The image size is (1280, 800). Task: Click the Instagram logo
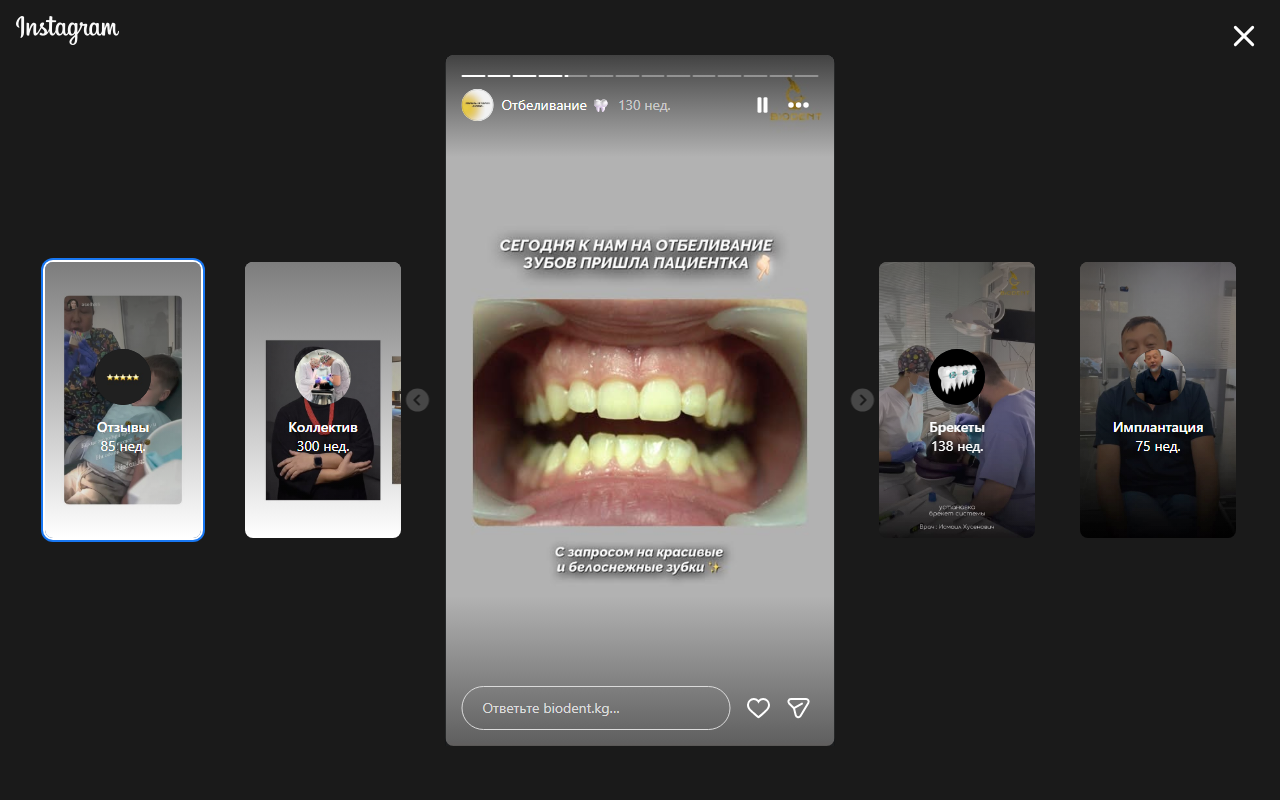67,29
